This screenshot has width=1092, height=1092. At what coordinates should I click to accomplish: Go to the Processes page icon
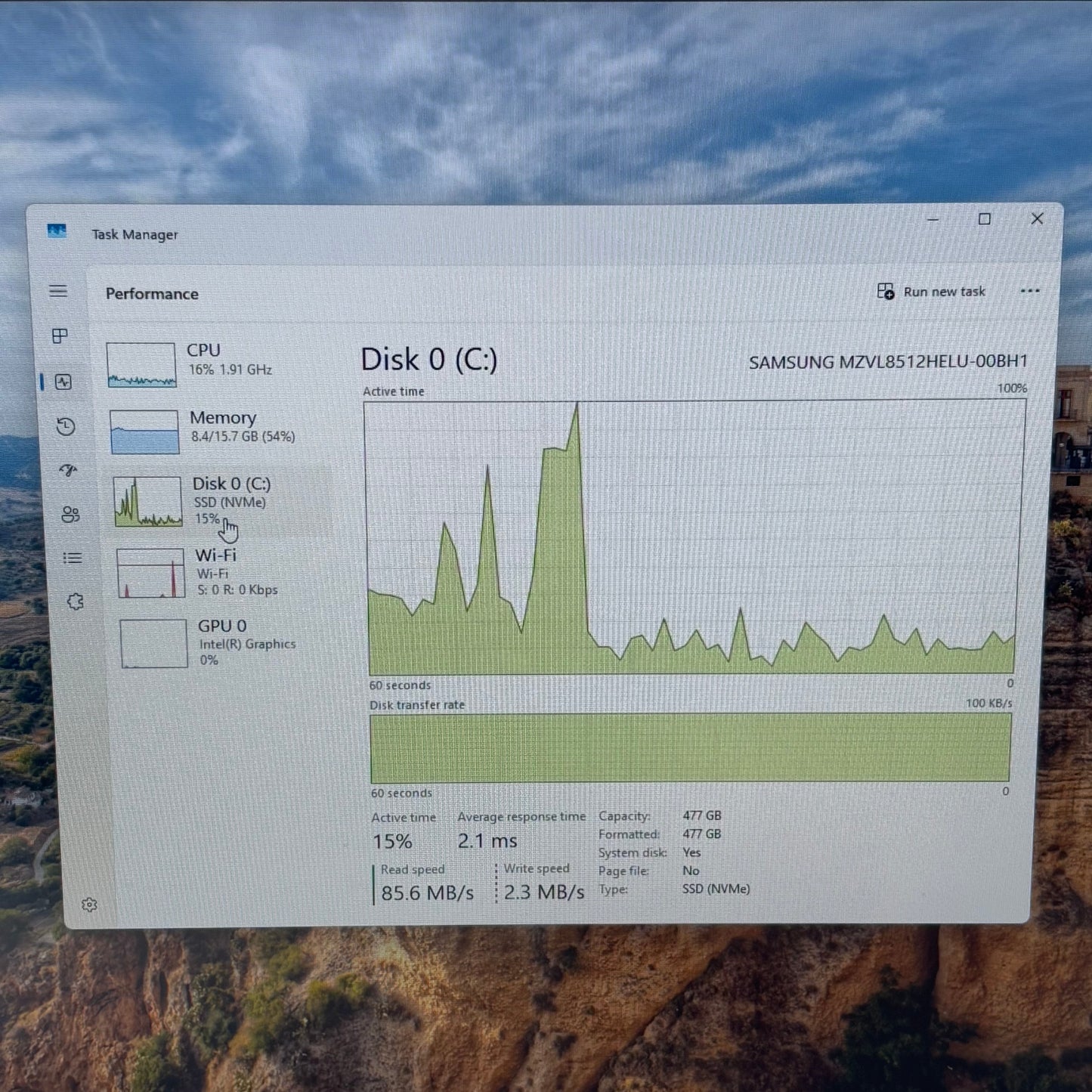60,336
